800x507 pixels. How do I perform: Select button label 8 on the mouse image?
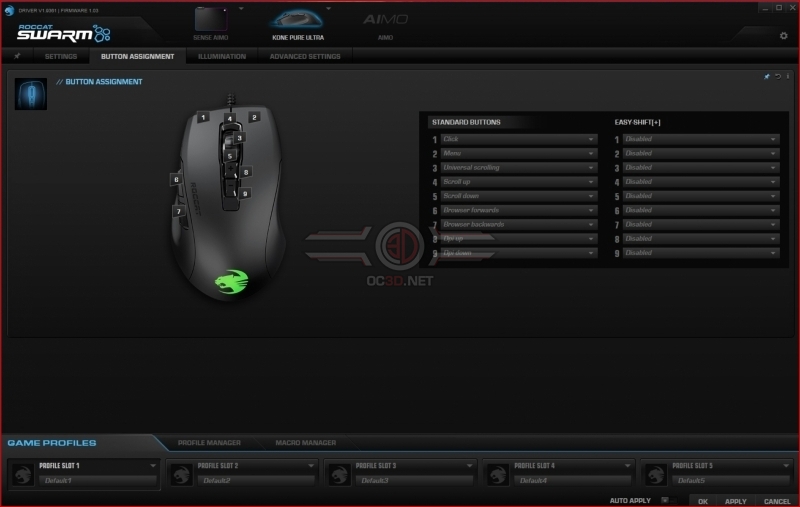[x=245, y=172]
